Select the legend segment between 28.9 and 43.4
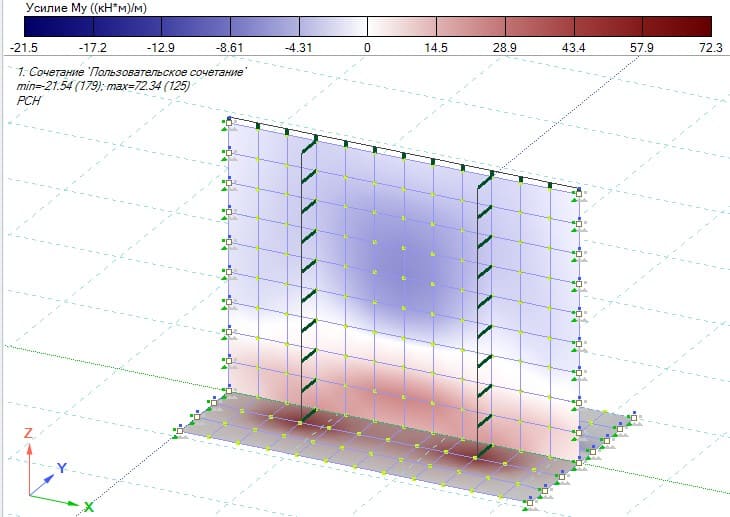The width and height of the screenshot is (730, 517). (540, 27)
